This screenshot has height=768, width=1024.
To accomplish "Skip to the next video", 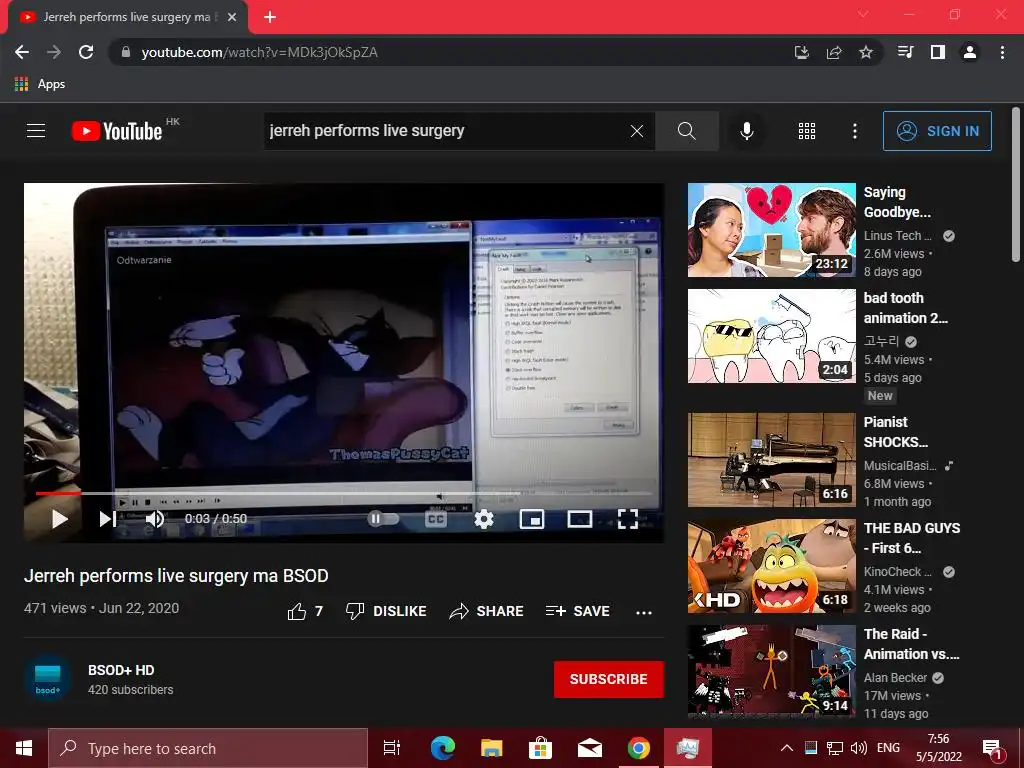I will (x=108, y=519).
